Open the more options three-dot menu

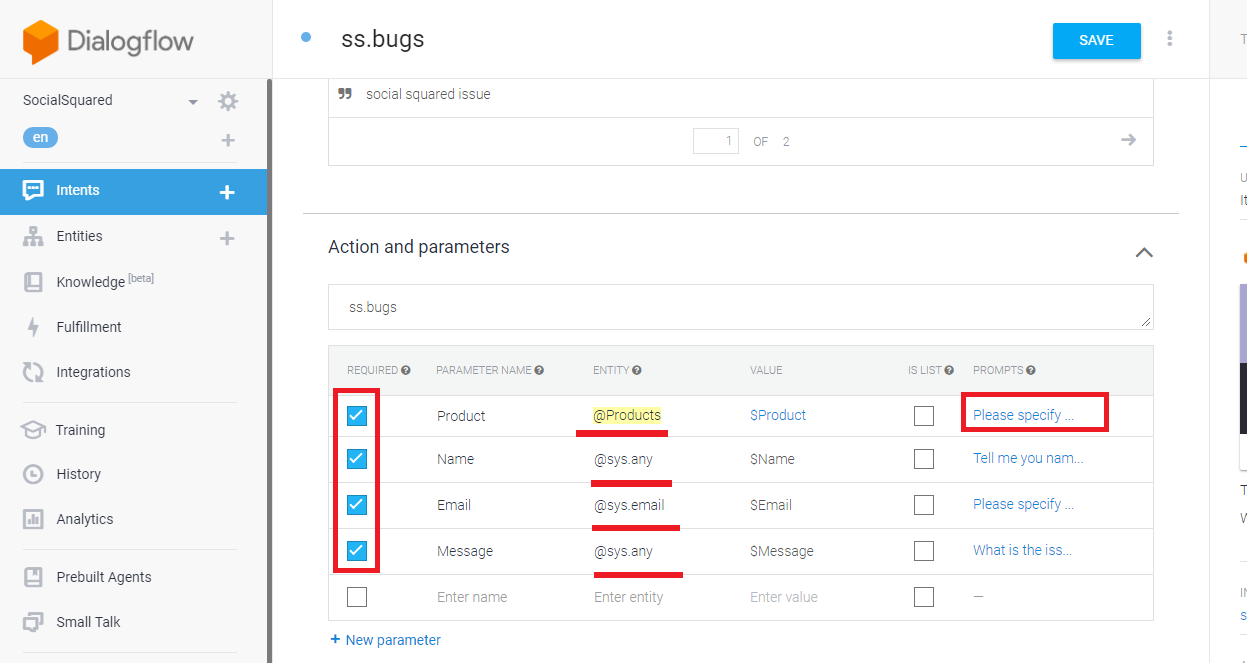coord(1169,39)
